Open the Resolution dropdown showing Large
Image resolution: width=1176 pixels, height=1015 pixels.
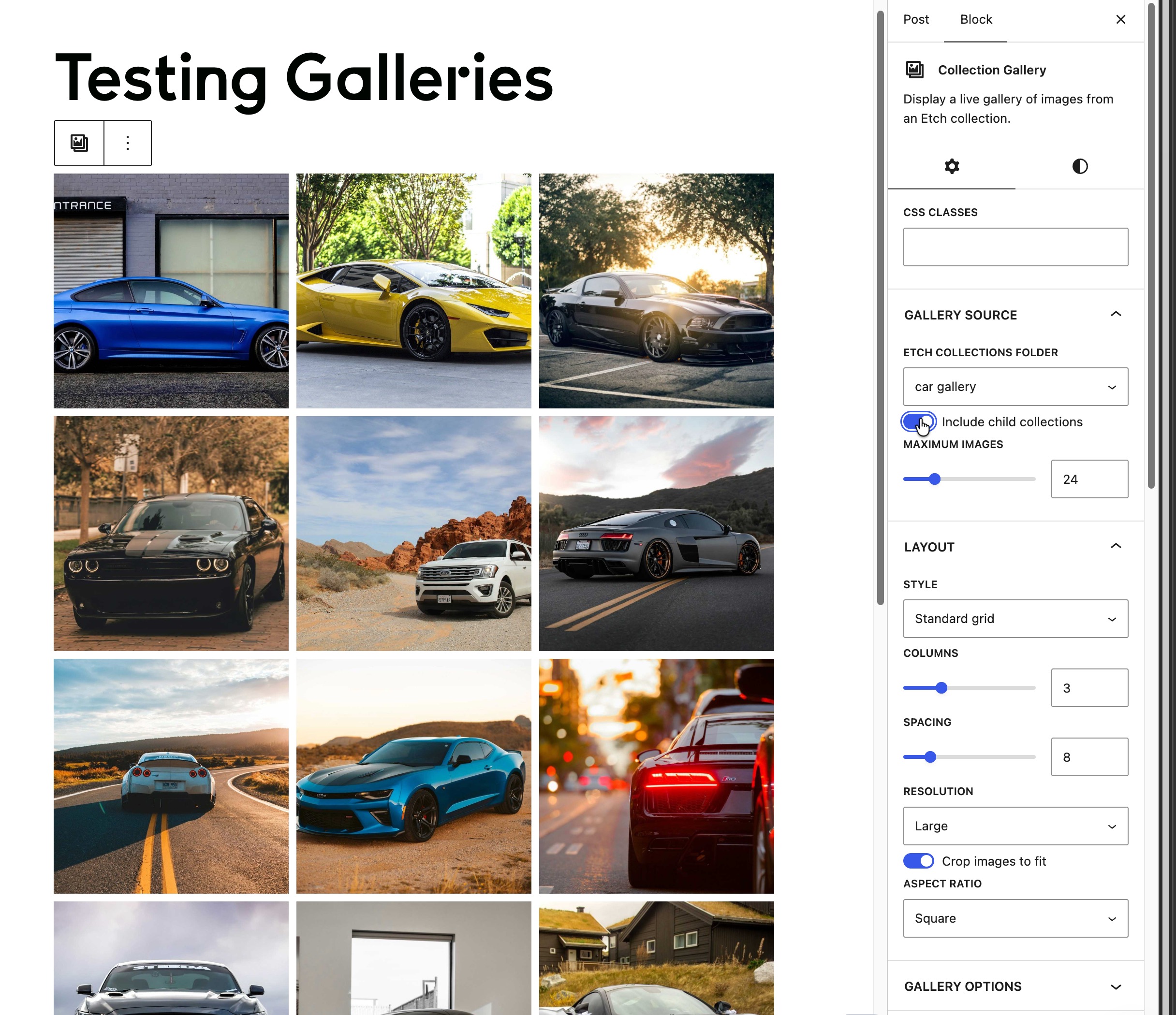point(1015,826)
